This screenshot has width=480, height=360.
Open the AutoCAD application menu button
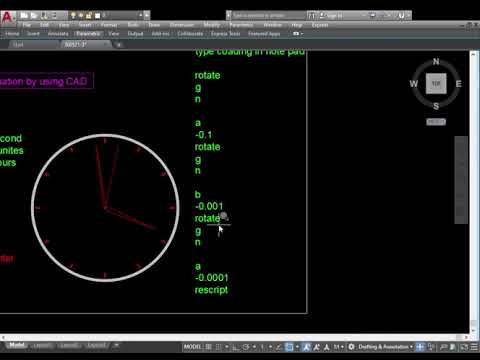tap(7, 17)
